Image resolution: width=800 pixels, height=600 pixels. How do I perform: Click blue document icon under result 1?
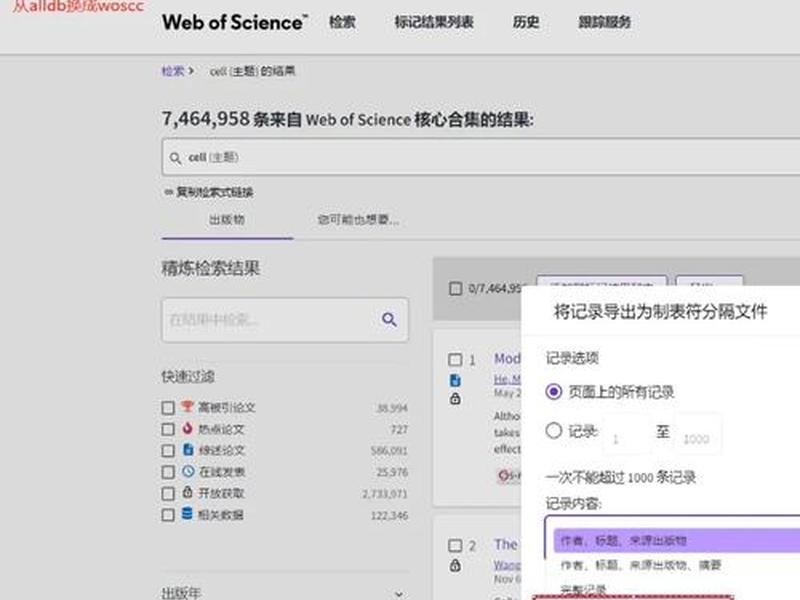point(455,380)
